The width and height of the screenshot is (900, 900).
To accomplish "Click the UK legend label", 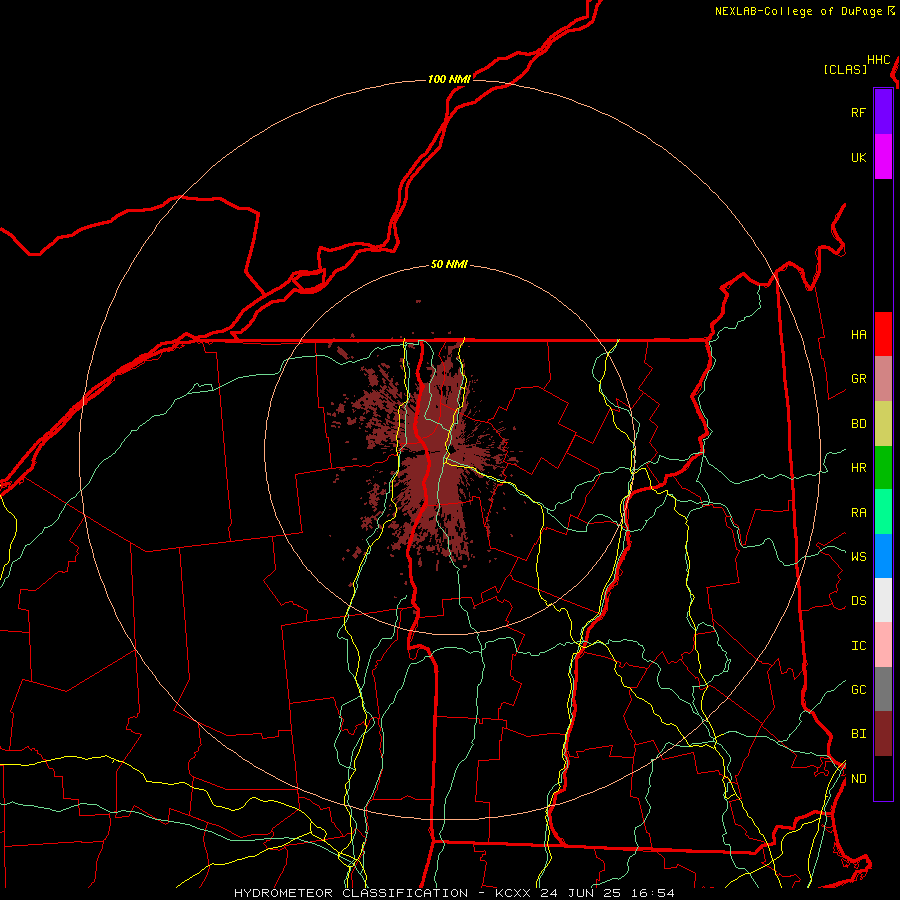I will pos(858,157).
